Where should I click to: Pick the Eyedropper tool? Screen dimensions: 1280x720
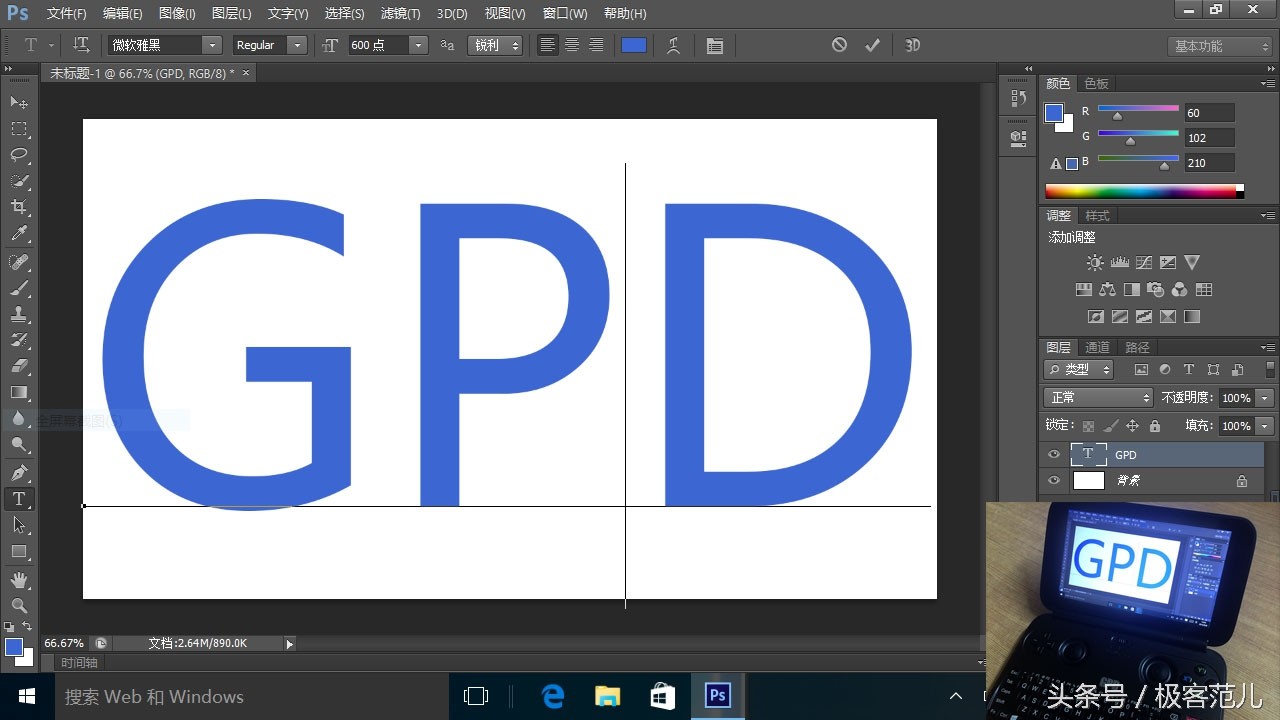[19, 234]
